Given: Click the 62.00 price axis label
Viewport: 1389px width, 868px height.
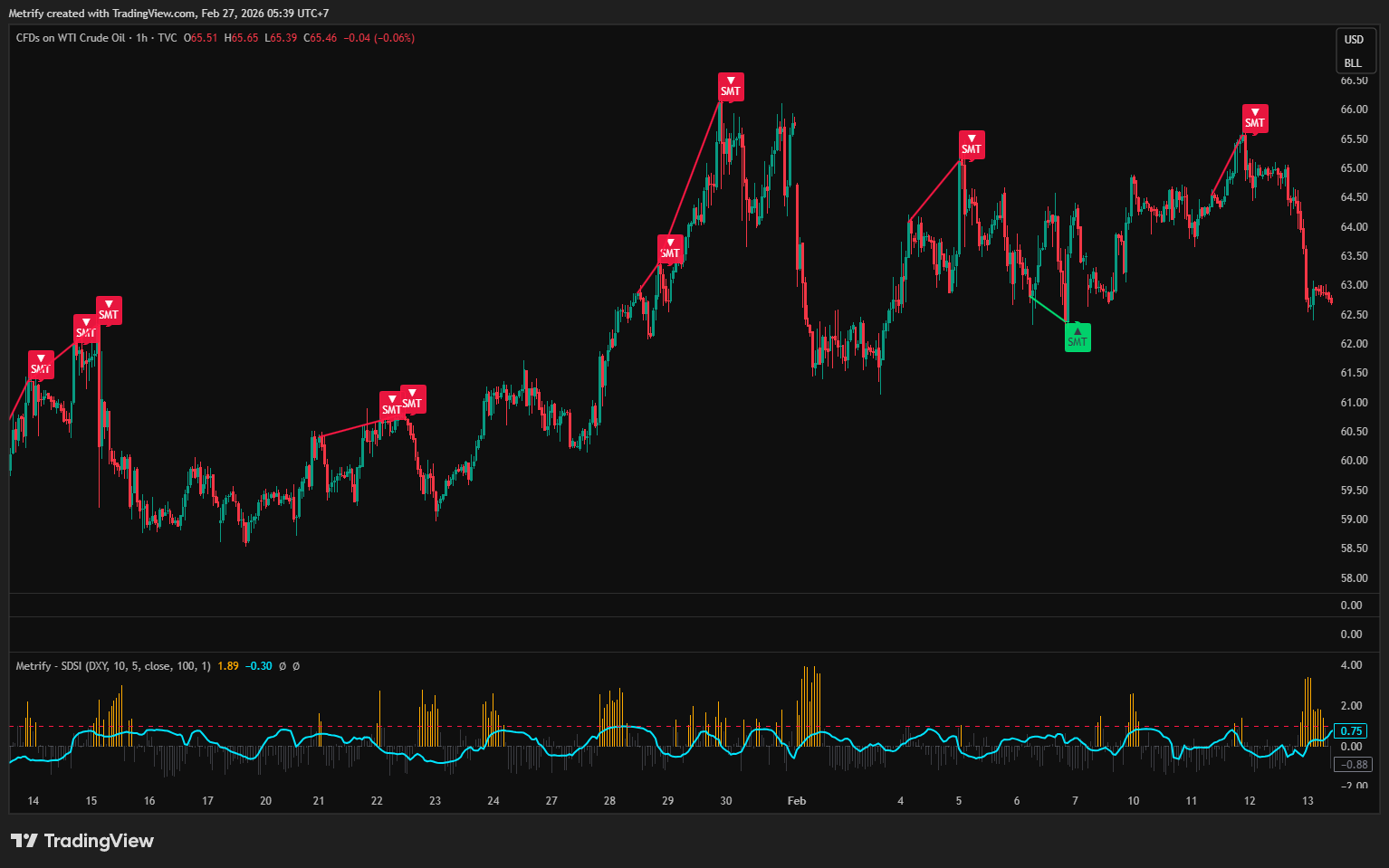Looking at the screenshot, I should tap(1354, 344).
